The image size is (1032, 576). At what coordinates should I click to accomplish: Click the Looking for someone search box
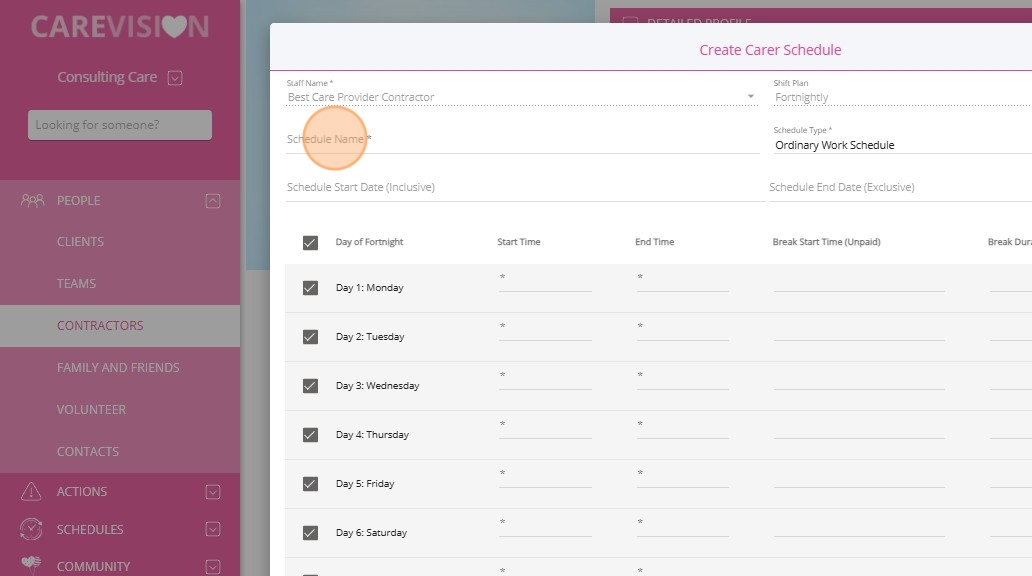[x=120, y=125]
